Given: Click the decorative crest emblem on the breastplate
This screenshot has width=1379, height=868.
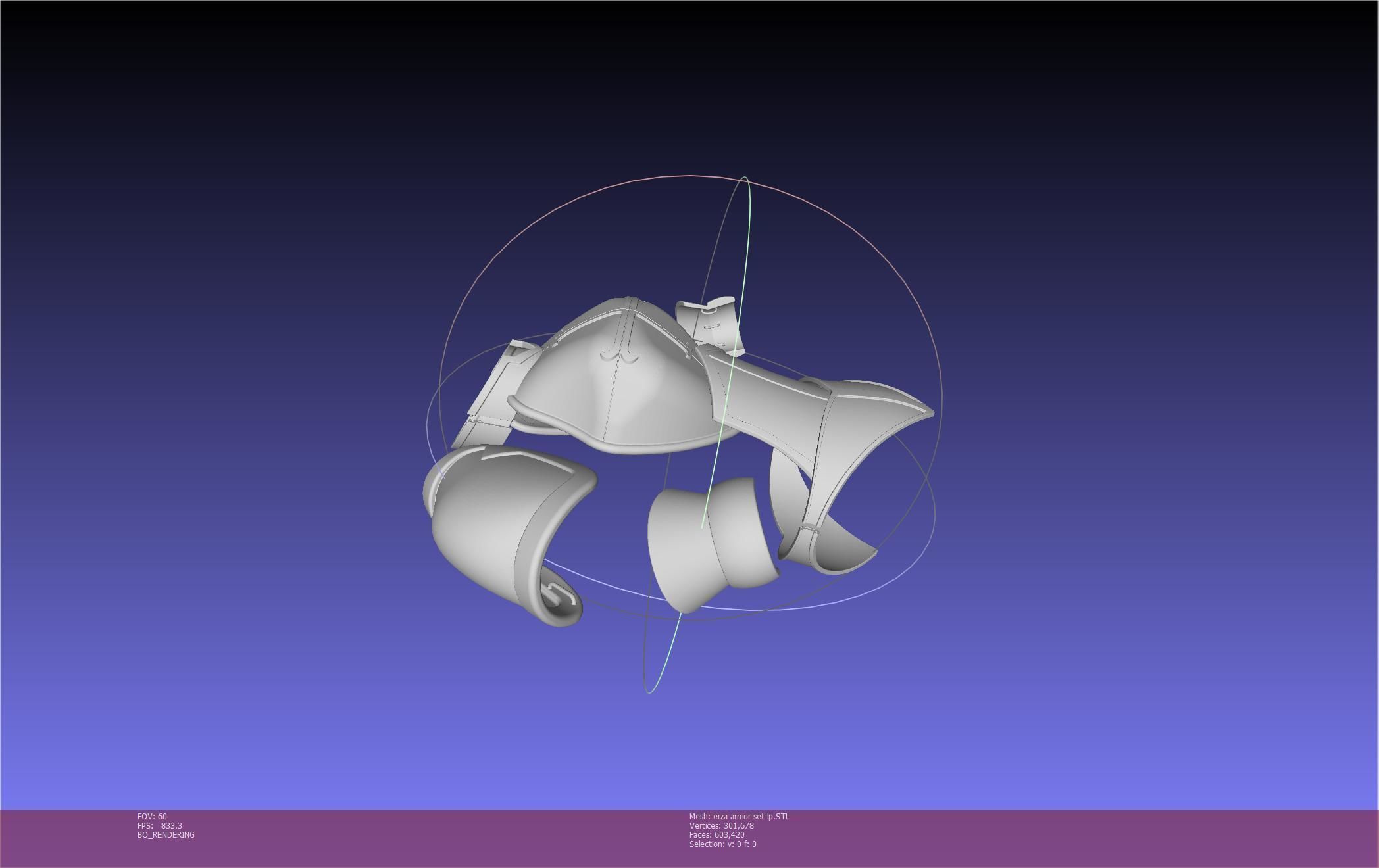Looking at the screenshot, I should tap(620, 356).
